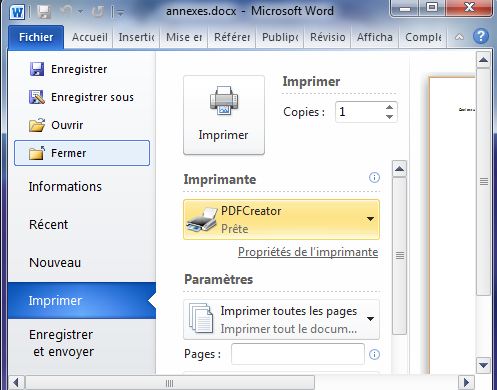Open Propriétés de l'imprimante link
This screenshot has width=497, height=390.
(x=308, y=252)
